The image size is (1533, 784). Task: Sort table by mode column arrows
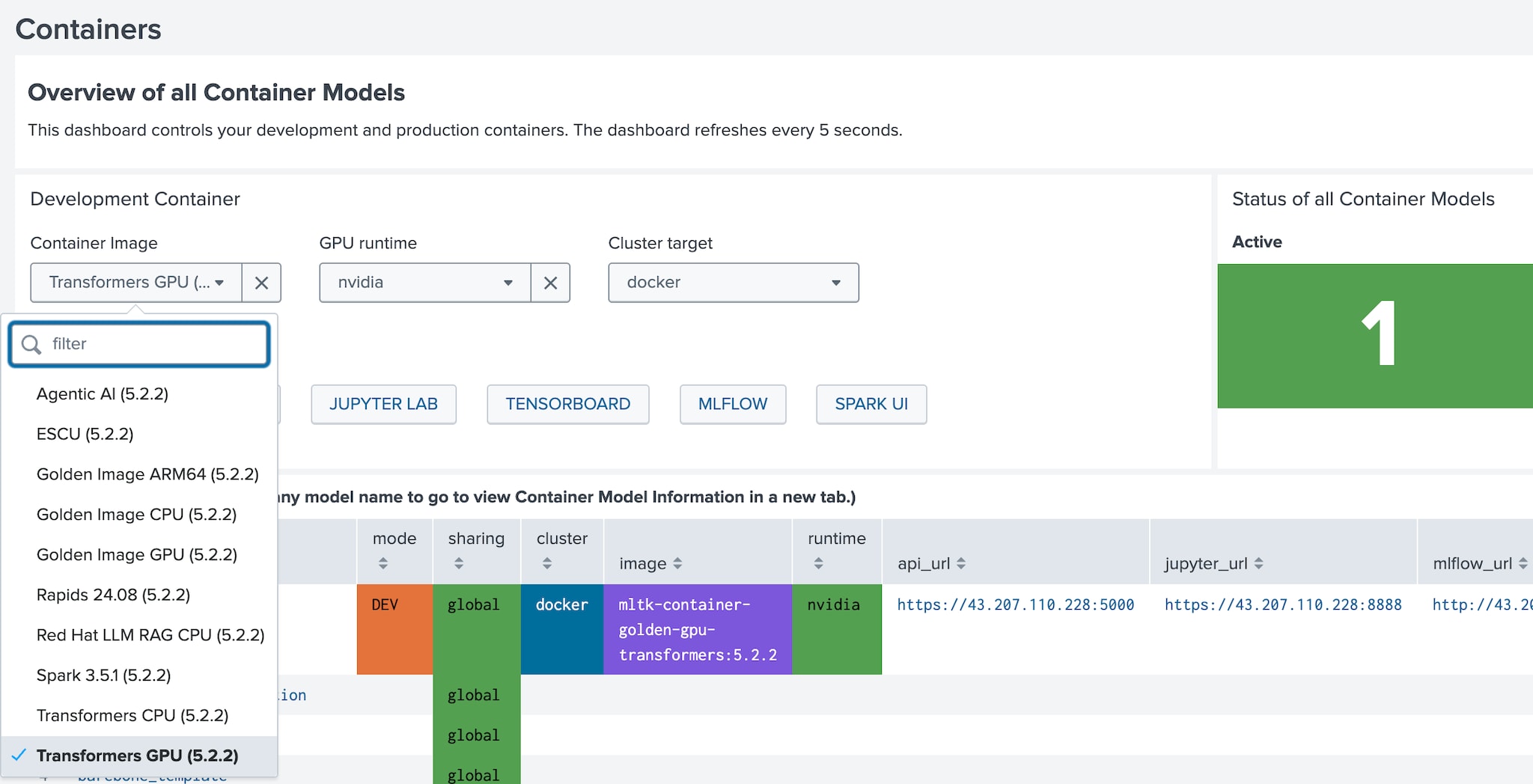click(x=383, y=563)
